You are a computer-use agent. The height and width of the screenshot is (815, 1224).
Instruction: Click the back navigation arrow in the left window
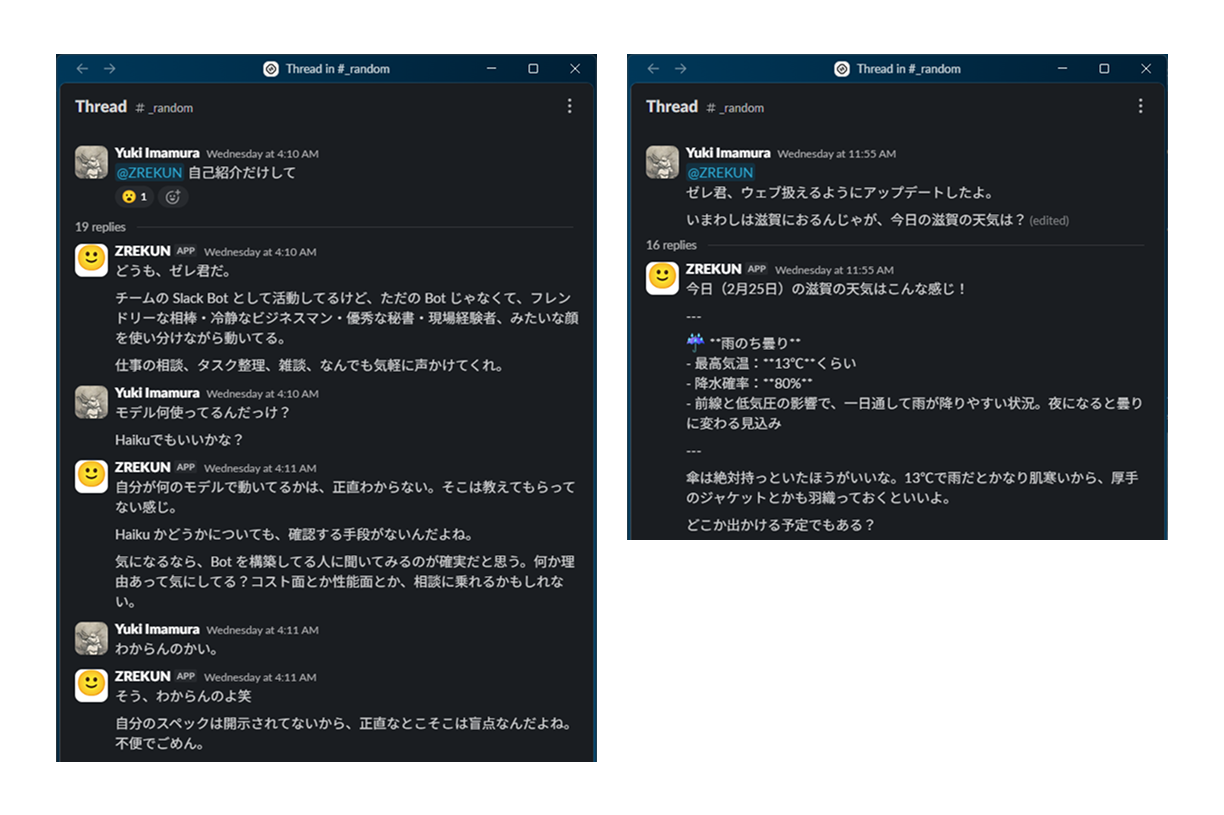[x=82, y=69]
